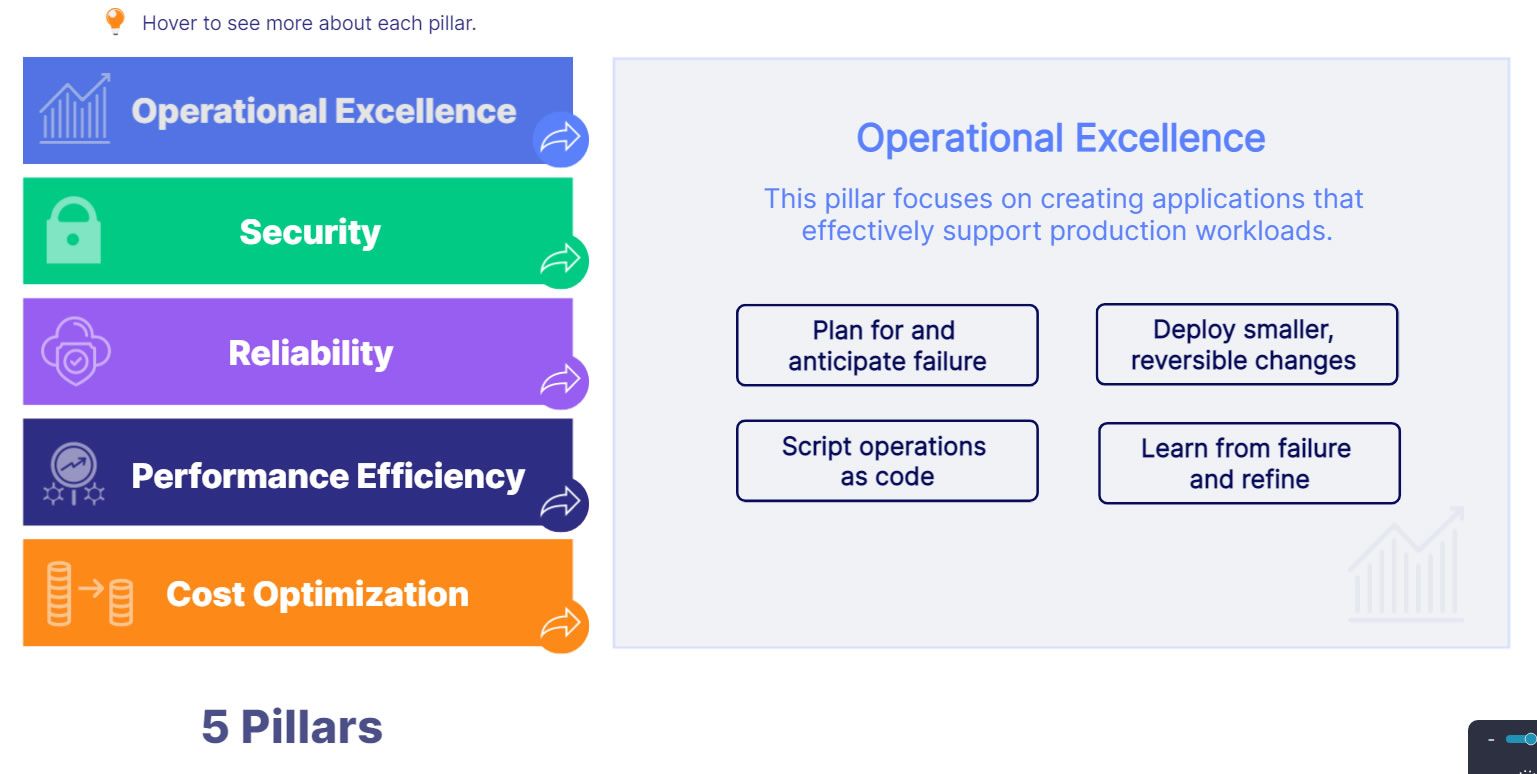Image resolution: width=1537 pixels, height=774 pixels.
Task: Click "Plan for and anticipate failure" box
Action: (887, 345)
